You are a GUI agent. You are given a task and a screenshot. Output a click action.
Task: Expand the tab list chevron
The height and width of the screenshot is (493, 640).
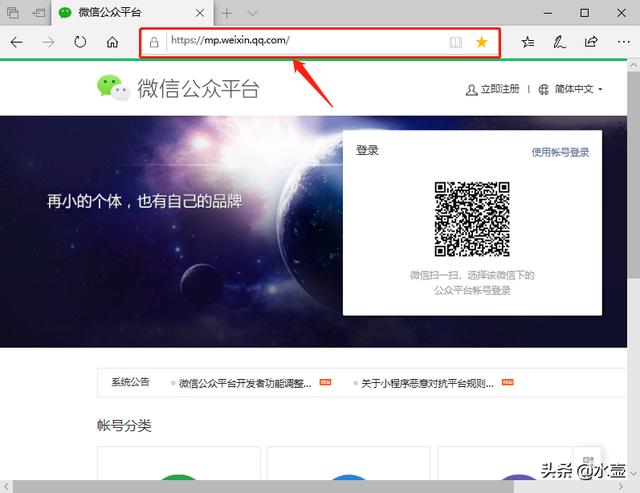pos(253,13)
